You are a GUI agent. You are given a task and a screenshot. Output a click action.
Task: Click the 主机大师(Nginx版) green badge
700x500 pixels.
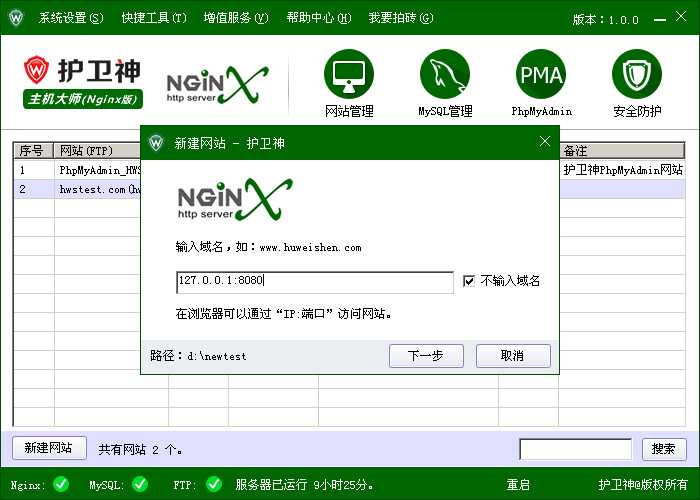point(83,99)
